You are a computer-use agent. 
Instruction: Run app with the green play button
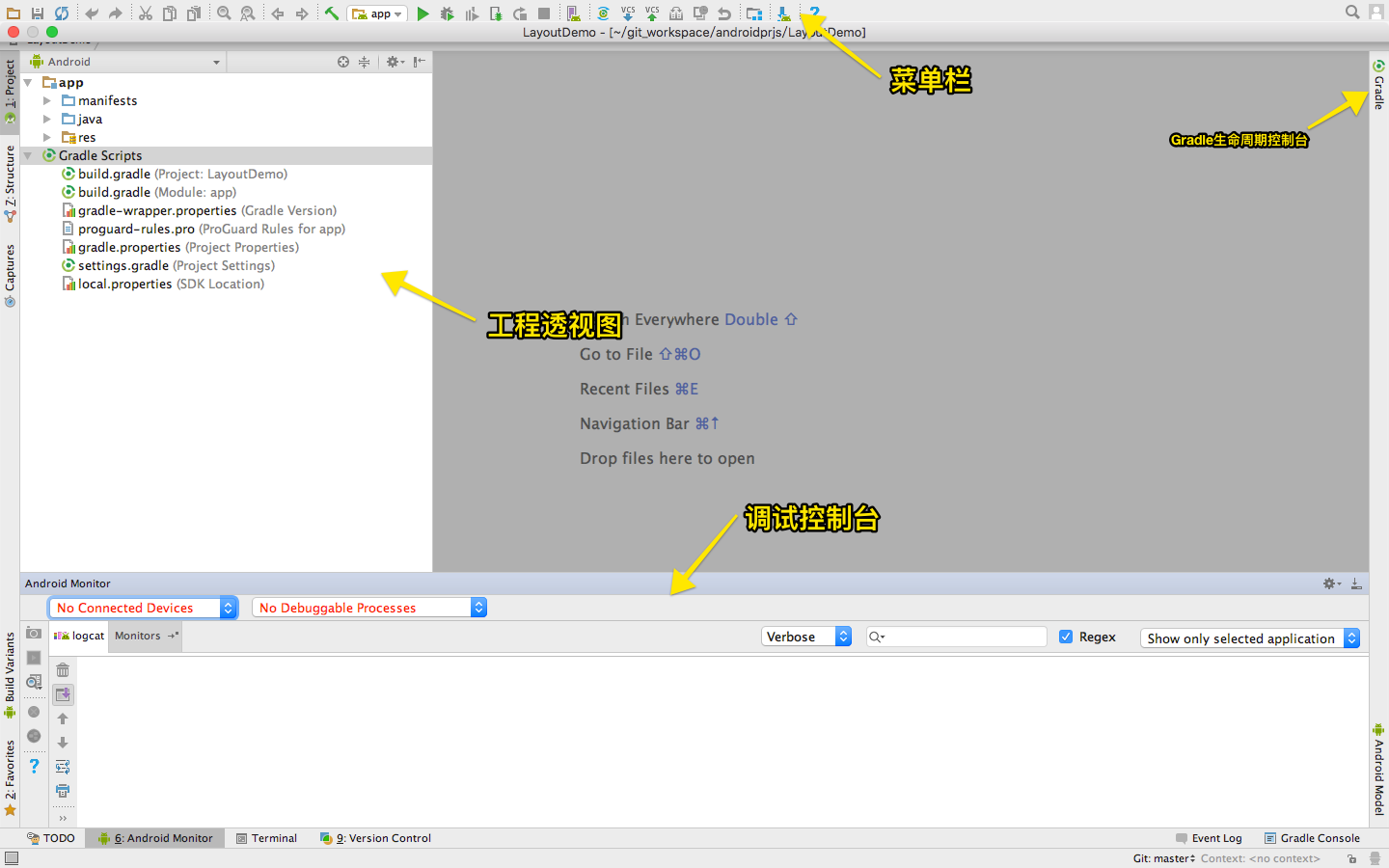[x=422, y=14]
